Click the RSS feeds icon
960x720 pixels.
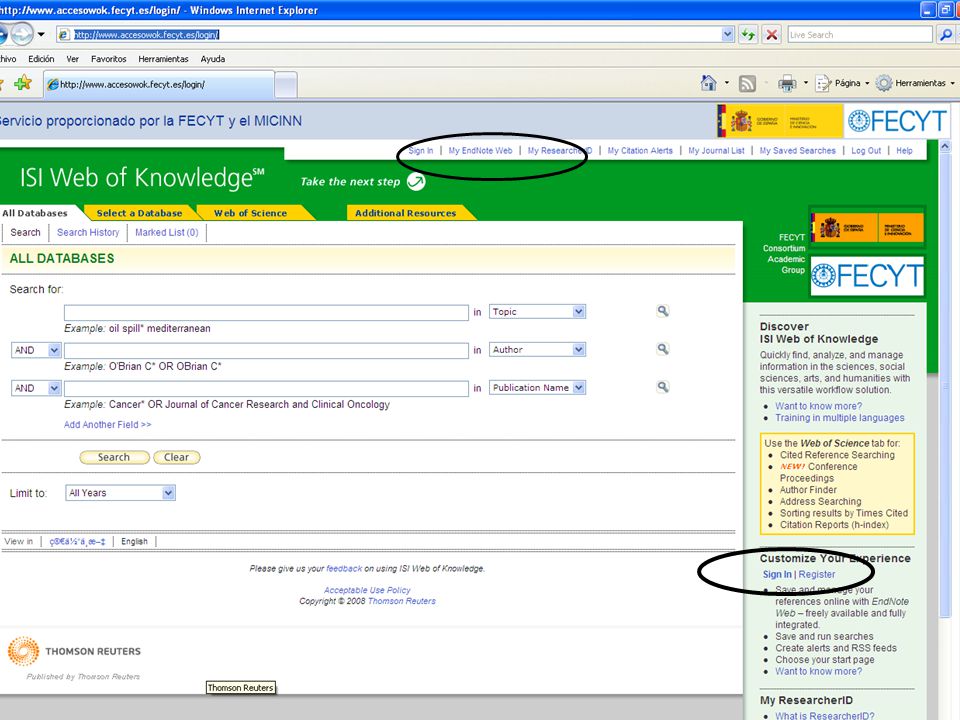pyautogui.click(x=747, y=83)
